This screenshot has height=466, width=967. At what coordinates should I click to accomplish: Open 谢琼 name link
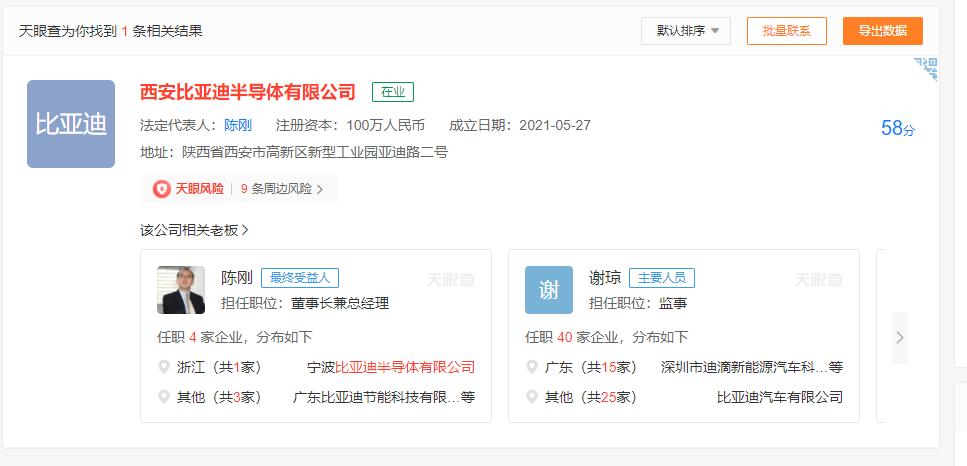pyautogui.click(x=605, y=278)
